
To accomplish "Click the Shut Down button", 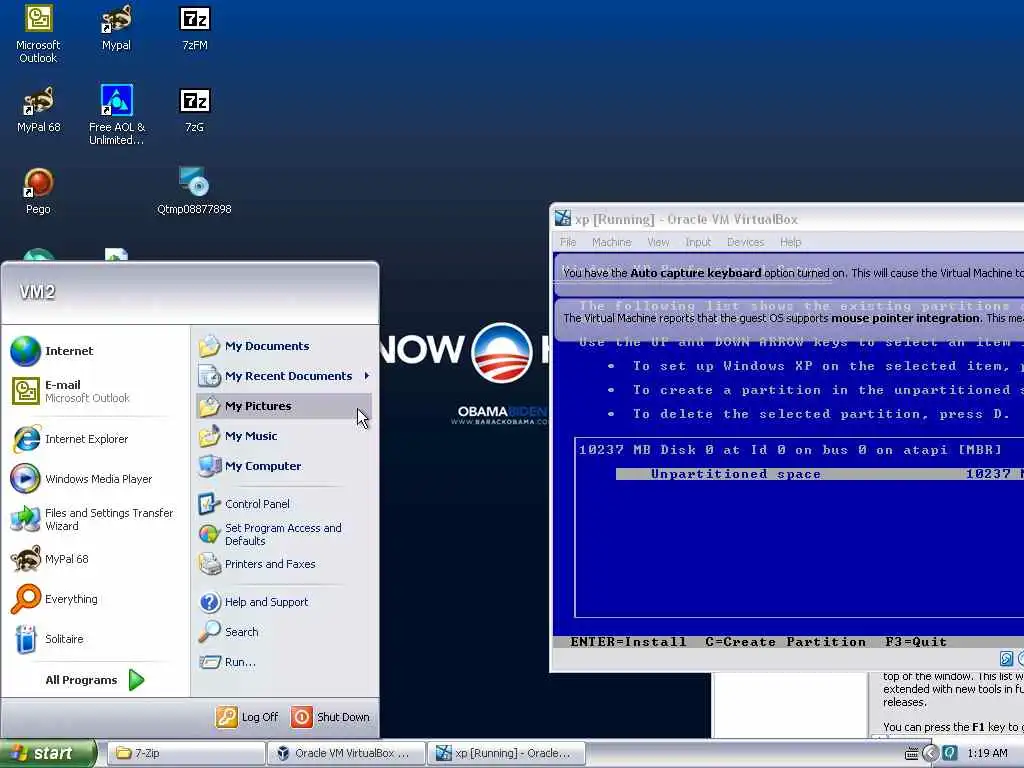I will click(330, 717).
